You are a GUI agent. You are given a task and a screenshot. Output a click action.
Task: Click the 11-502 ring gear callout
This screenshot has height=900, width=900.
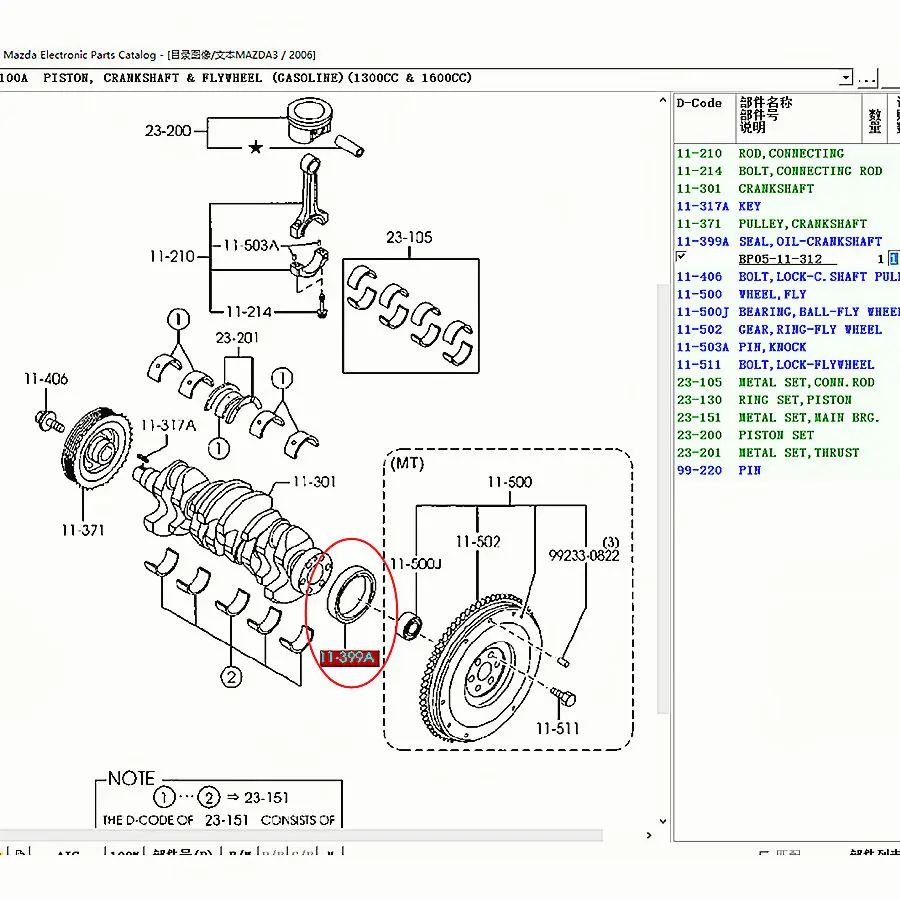(477, 541)
